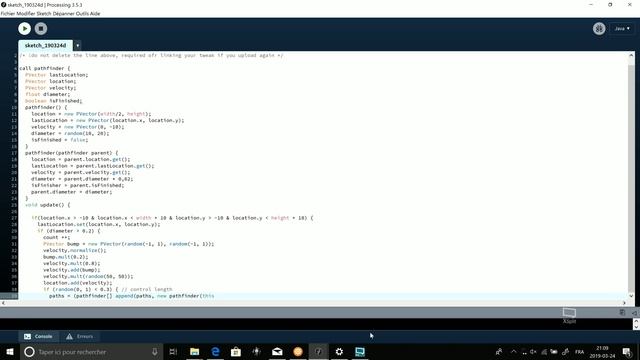Click the microphone icon in search box
Viewport: 640px width, 360px height.
(x=155, y=351)
